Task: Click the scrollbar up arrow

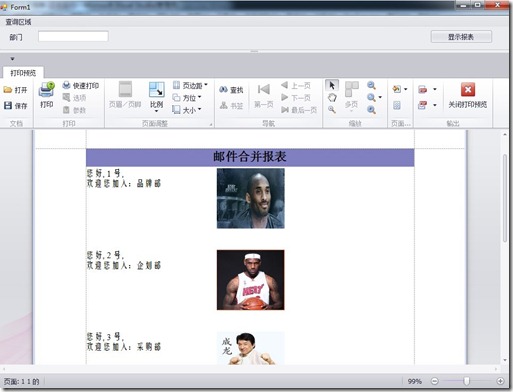Action: 505,135
